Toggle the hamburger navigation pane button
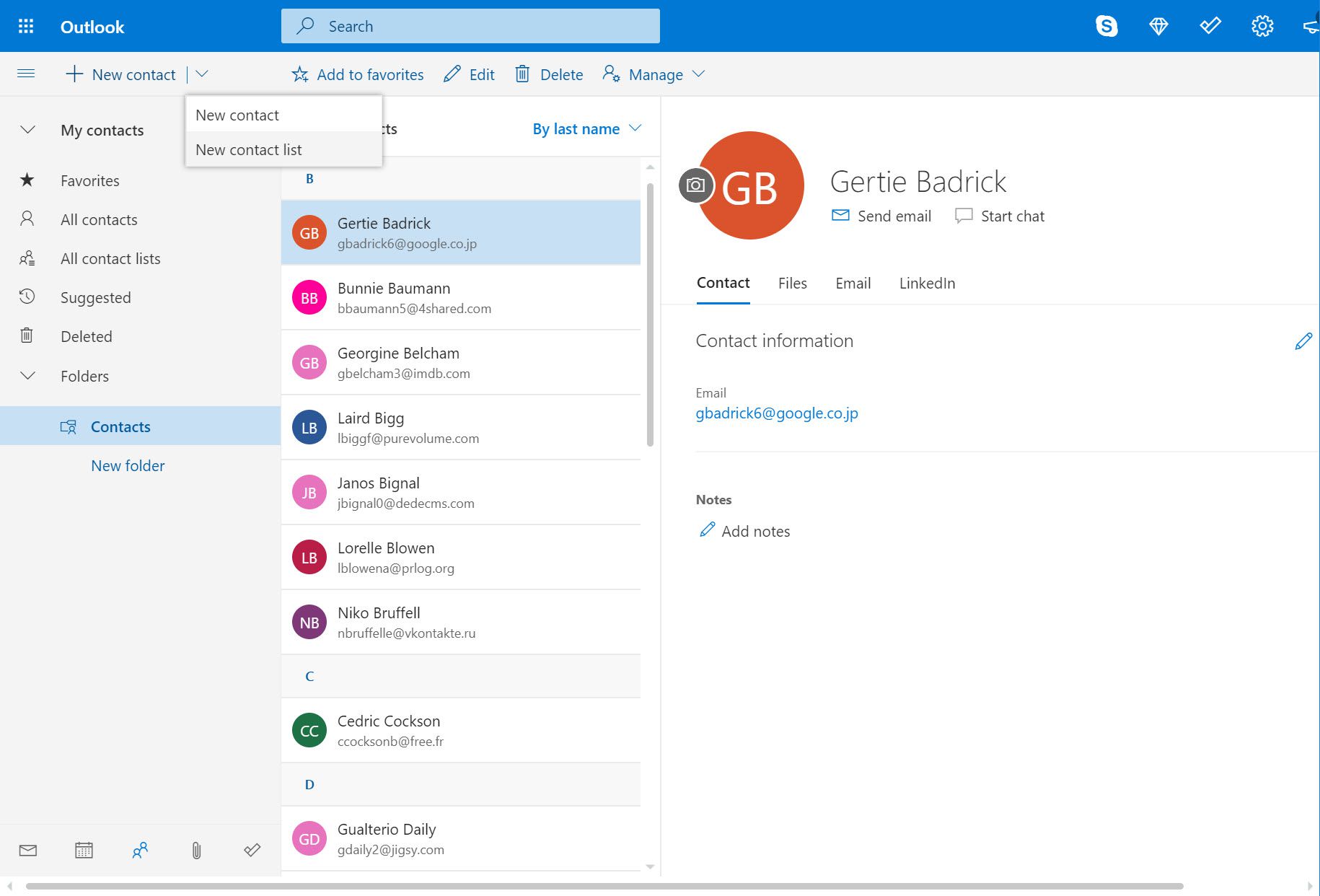The height and width of the screenshot is (896, 1320). [26, 74]
